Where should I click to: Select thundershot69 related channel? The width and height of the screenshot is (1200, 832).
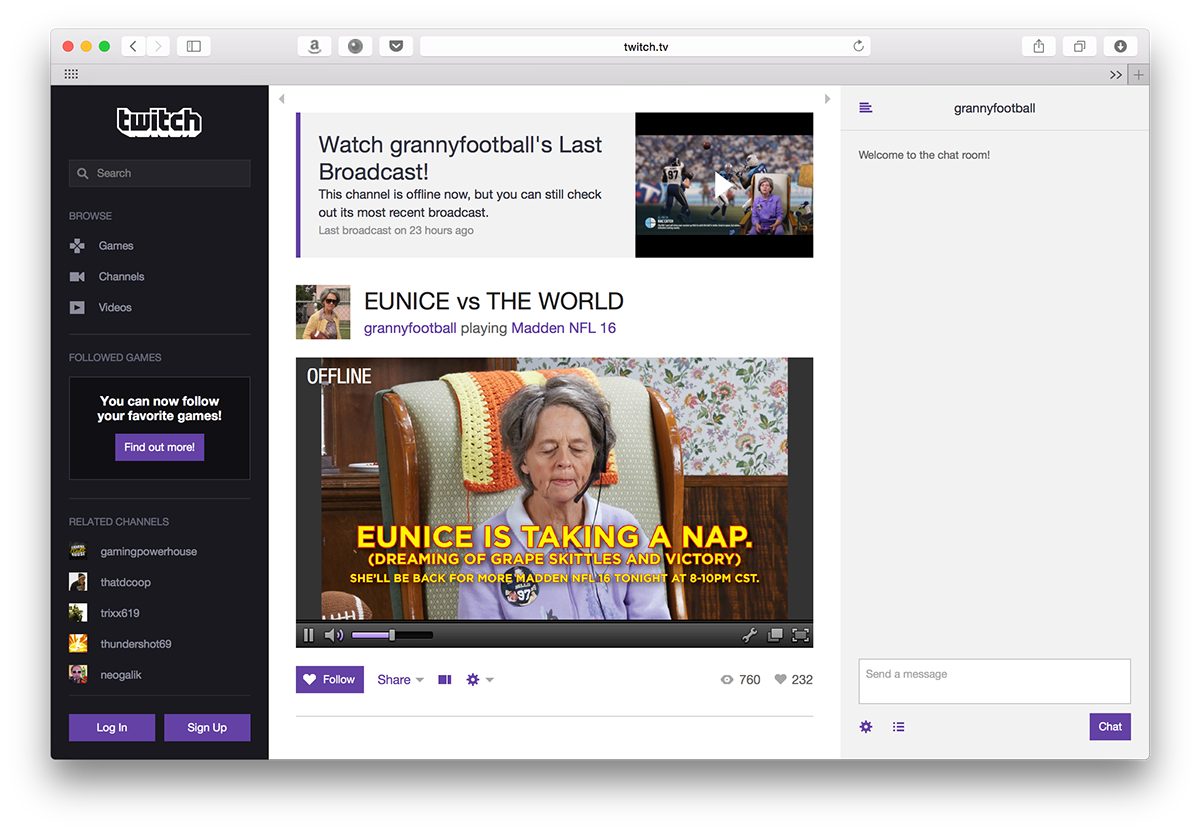(136, 644)
